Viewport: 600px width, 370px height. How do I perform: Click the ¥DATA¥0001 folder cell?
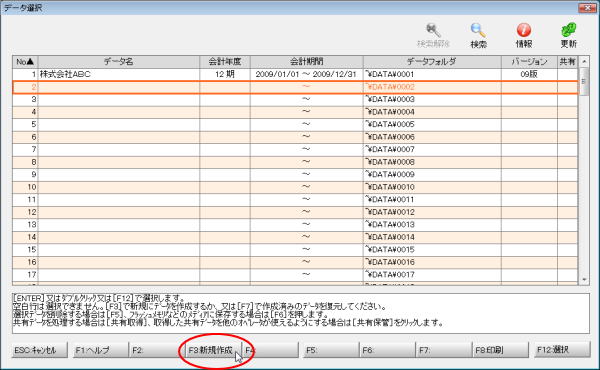(x=432, y=74)
